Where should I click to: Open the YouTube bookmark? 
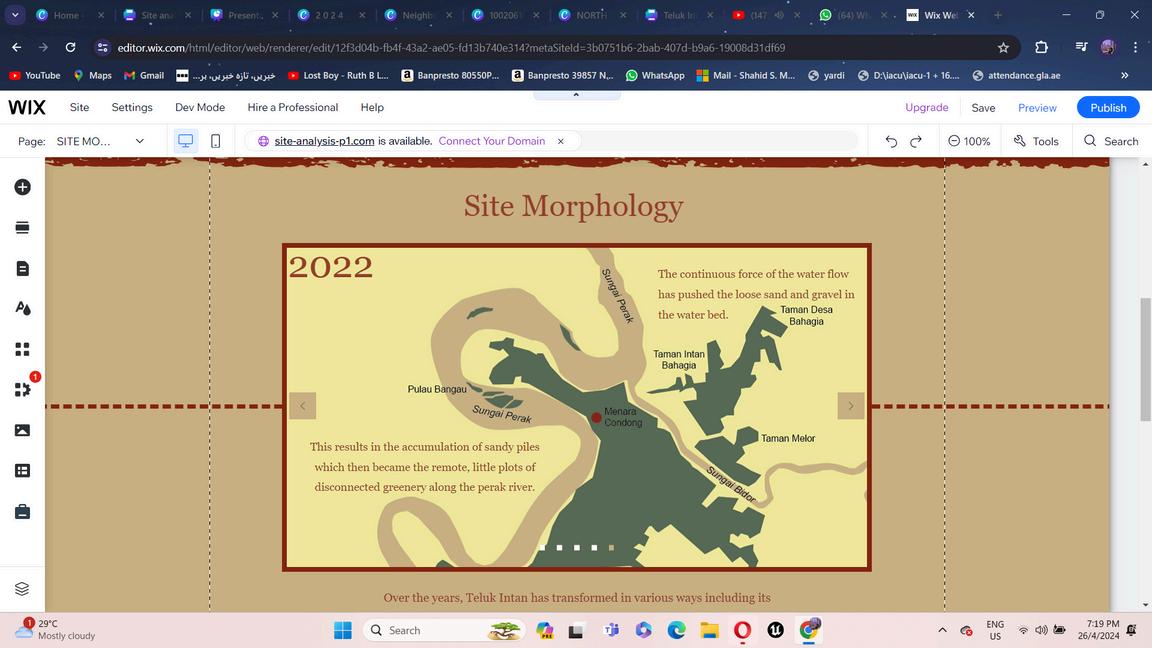click(35, 75)
